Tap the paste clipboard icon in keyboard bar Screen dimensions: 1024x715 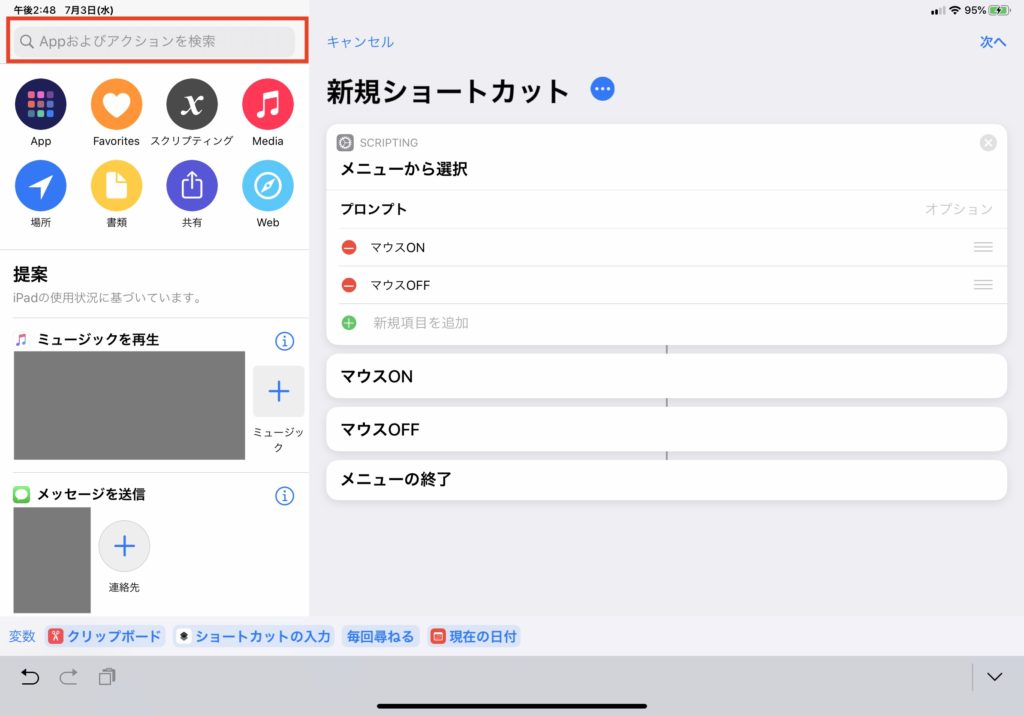click(107, 677)
